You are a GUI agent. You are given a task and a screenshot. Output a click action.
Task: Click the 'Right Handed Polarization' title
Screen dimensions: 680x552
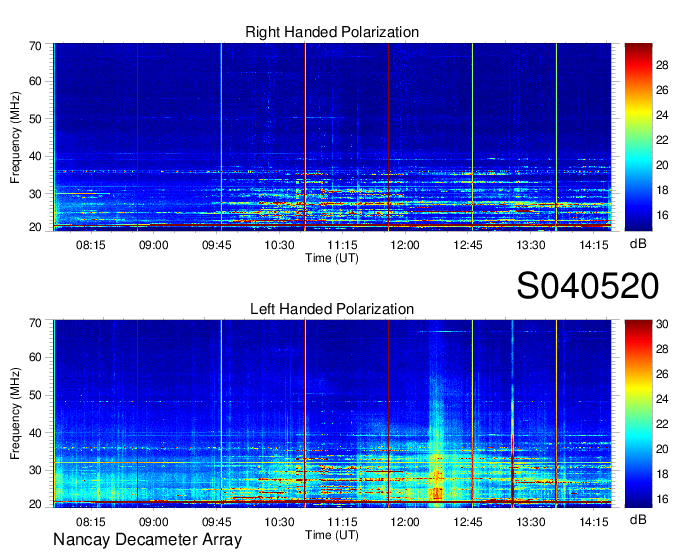tap(332, 32)
